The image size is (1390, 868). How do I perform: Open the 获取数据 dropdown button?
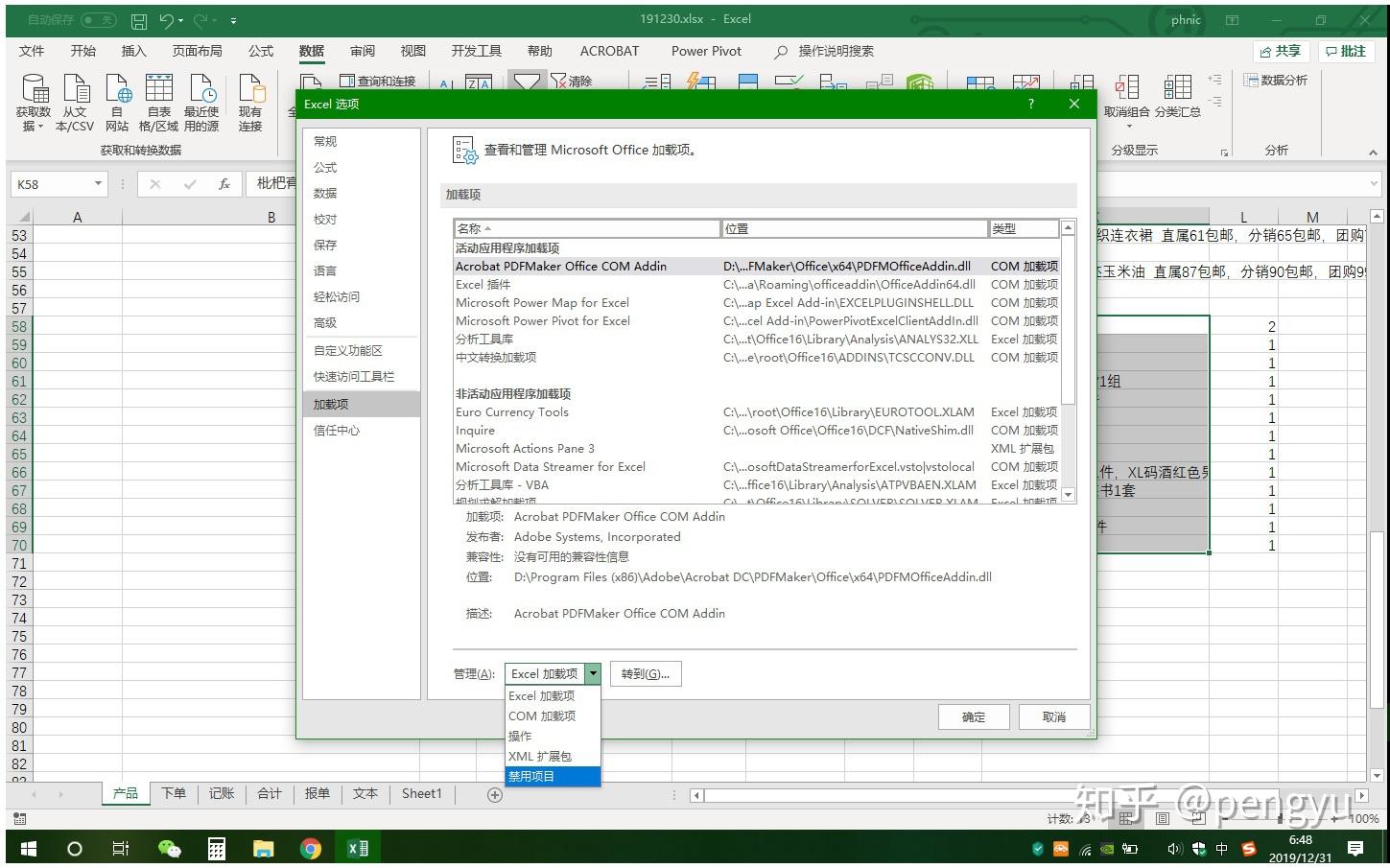pos(33,104)
